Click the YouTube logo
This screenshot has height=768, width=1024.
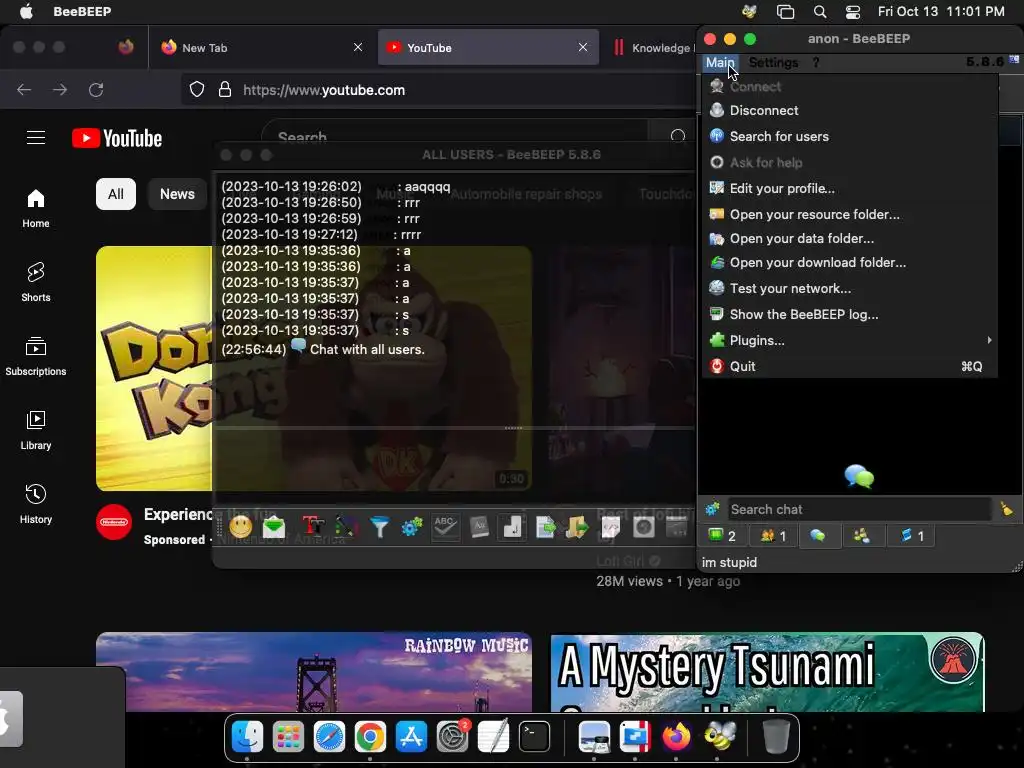pyautogui.click(x=117, y=138)
